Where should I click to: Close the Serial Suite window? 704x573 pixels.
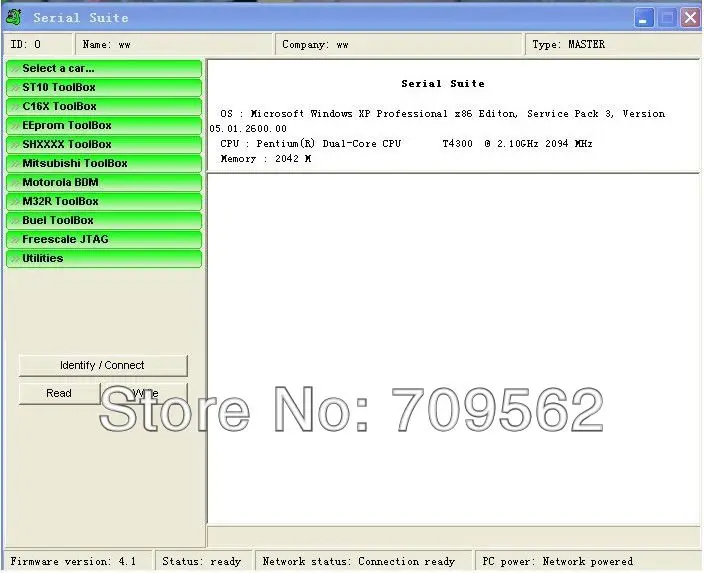click(x=691, y=18)
